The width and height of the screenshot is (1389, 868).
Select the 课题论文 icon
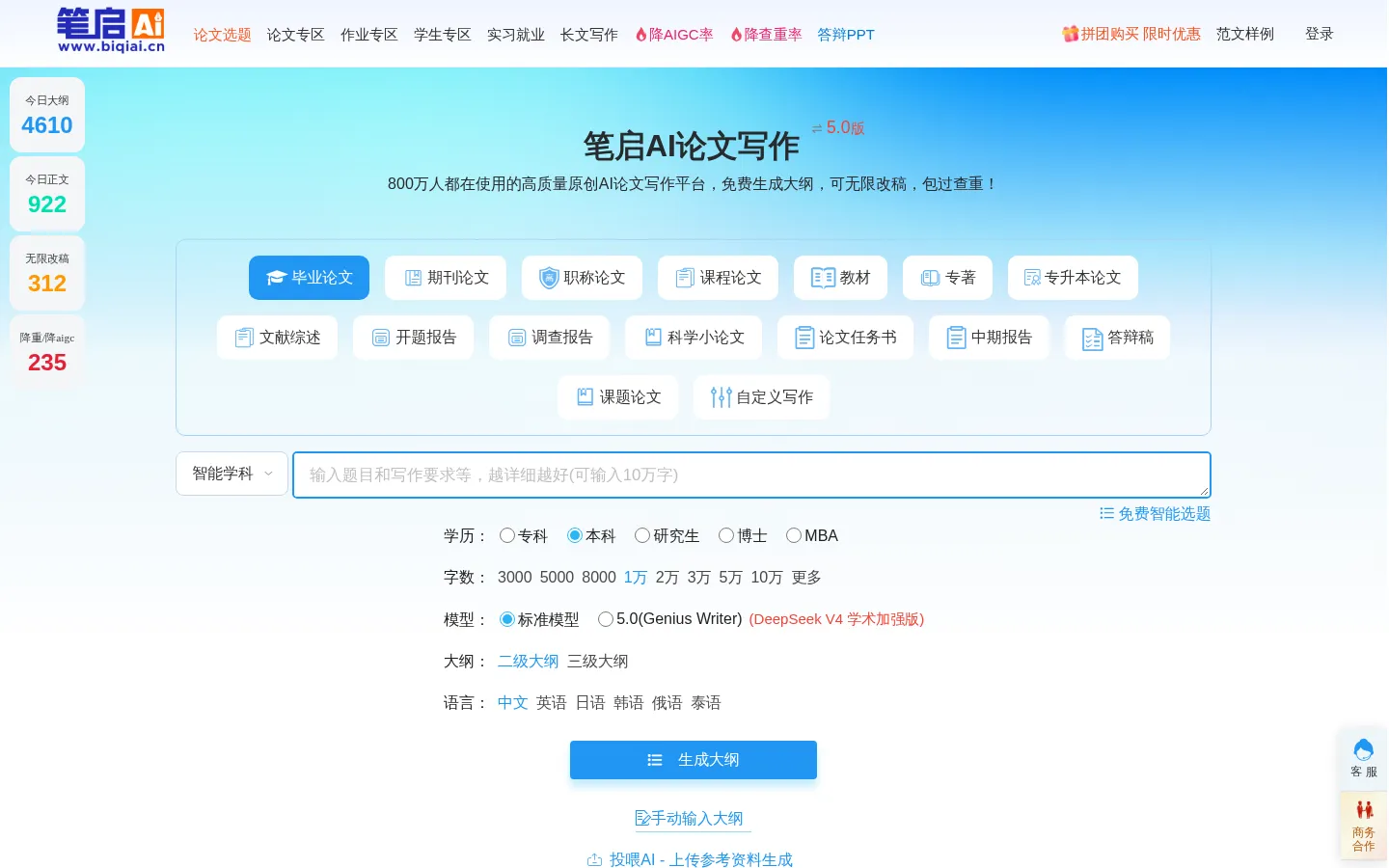pos(585,397)
